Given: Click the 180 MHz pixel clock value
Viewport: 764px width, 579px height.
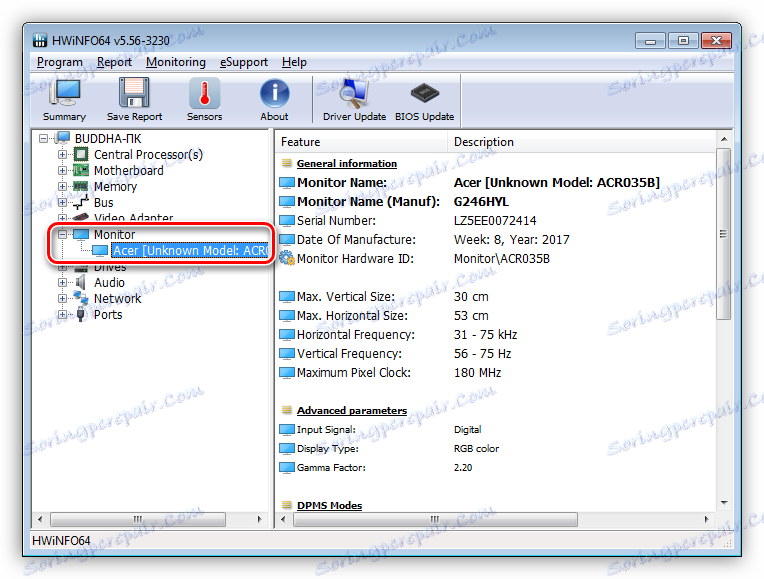Looking at the screenshot, I should tap(478, 373).
